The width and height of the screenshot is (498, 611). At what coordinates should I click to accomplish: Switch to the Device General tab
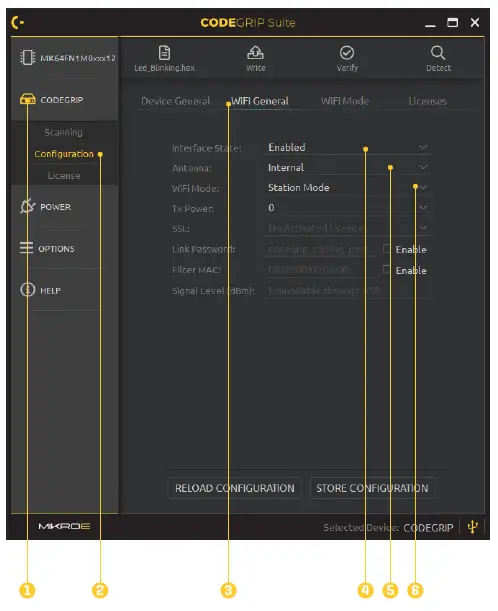pyautogui.click(x=175, y=101)
